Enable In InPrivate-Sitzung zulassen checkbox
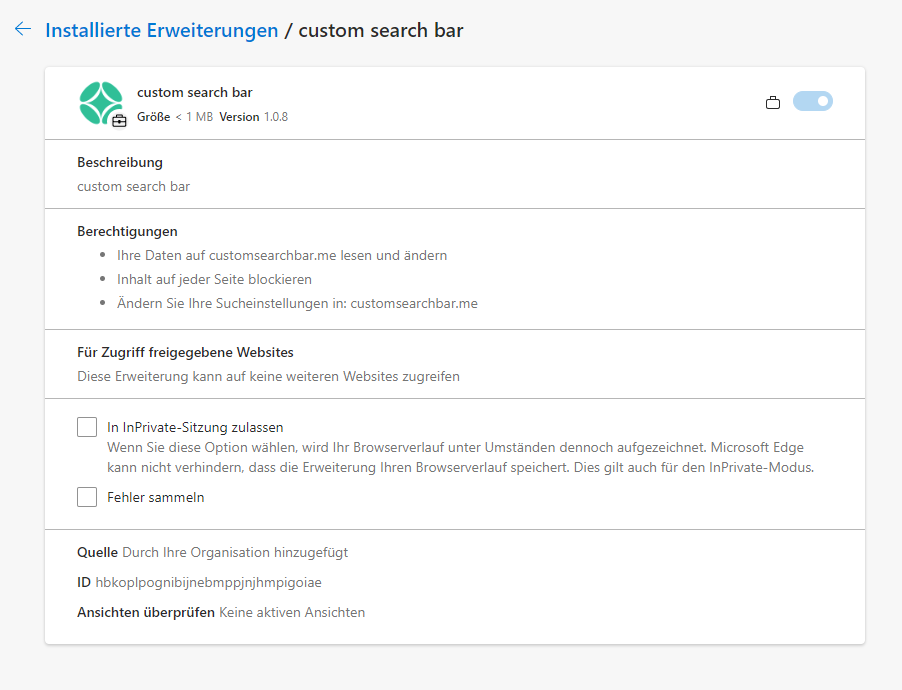 coord(87,427)
